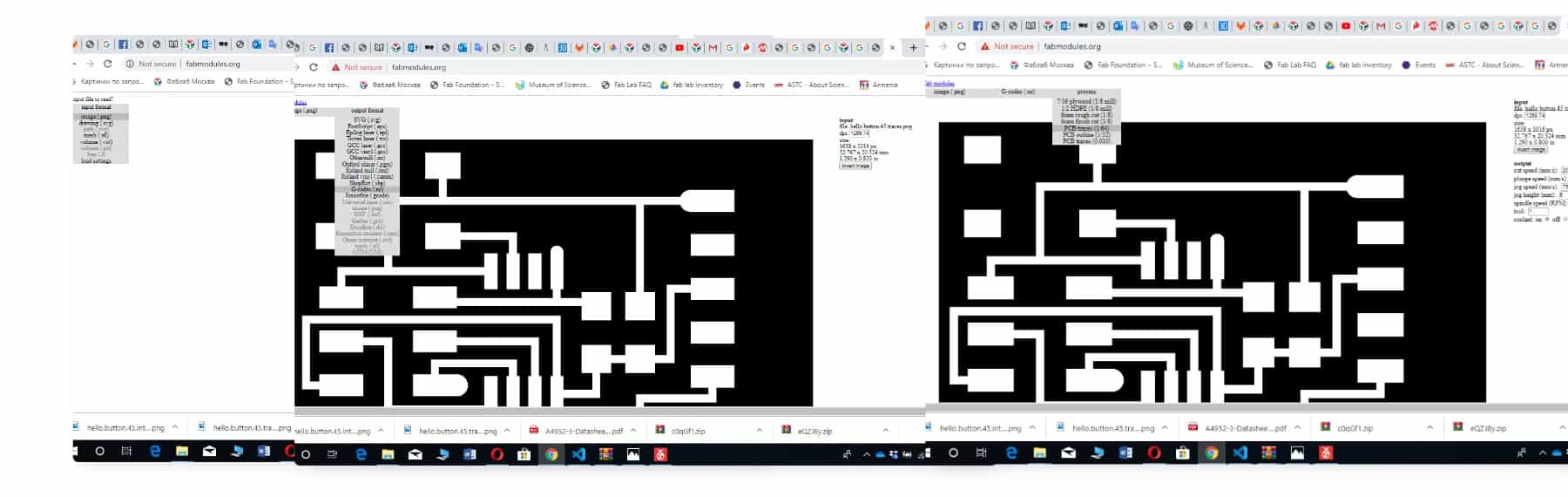Go forward using the left window's forward arrow

pyautogui.click(x=89, y=64)
